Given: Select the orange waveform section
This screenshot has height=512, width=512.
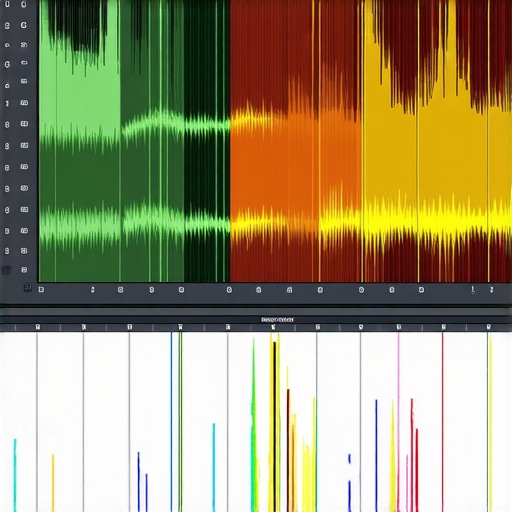Looking at the screenshot, I should [x=296, y=141].
